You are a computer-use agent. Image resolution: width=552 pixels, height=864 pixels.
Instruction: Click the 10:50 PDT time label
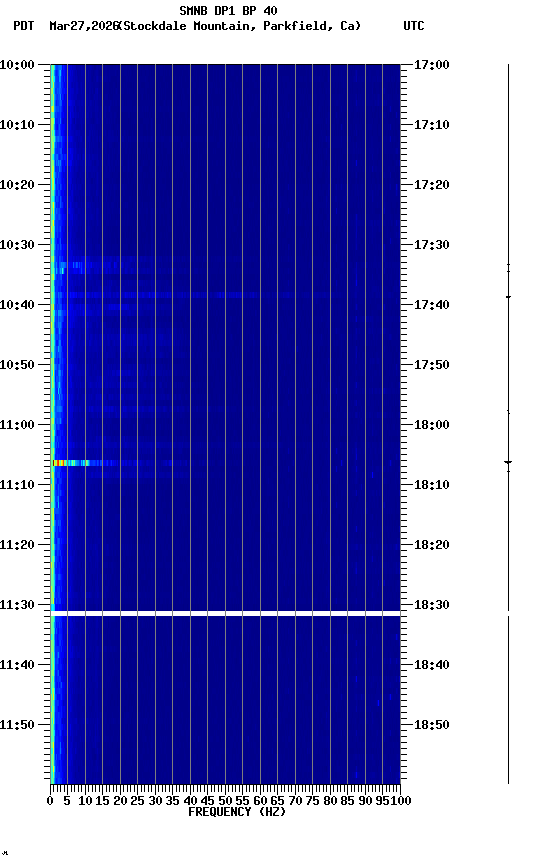pos(17,365)
